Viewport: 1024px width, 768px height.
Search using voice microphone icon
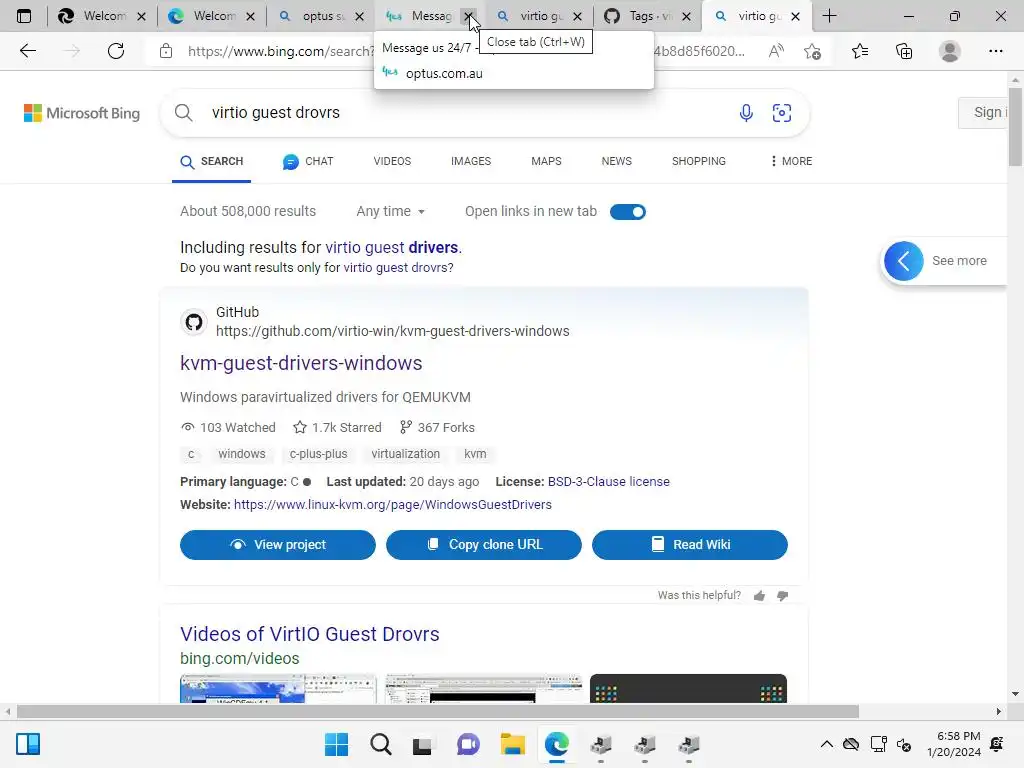coord(746,113)
